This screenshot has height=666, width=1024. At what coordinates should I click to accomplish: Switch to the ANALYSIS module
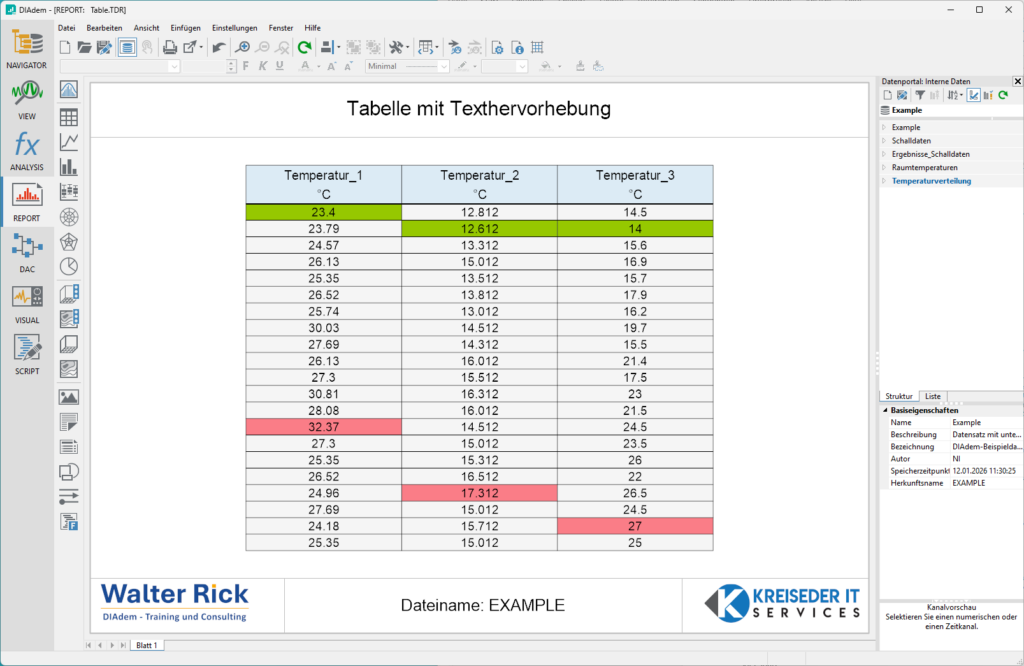[x=26, y=150]
